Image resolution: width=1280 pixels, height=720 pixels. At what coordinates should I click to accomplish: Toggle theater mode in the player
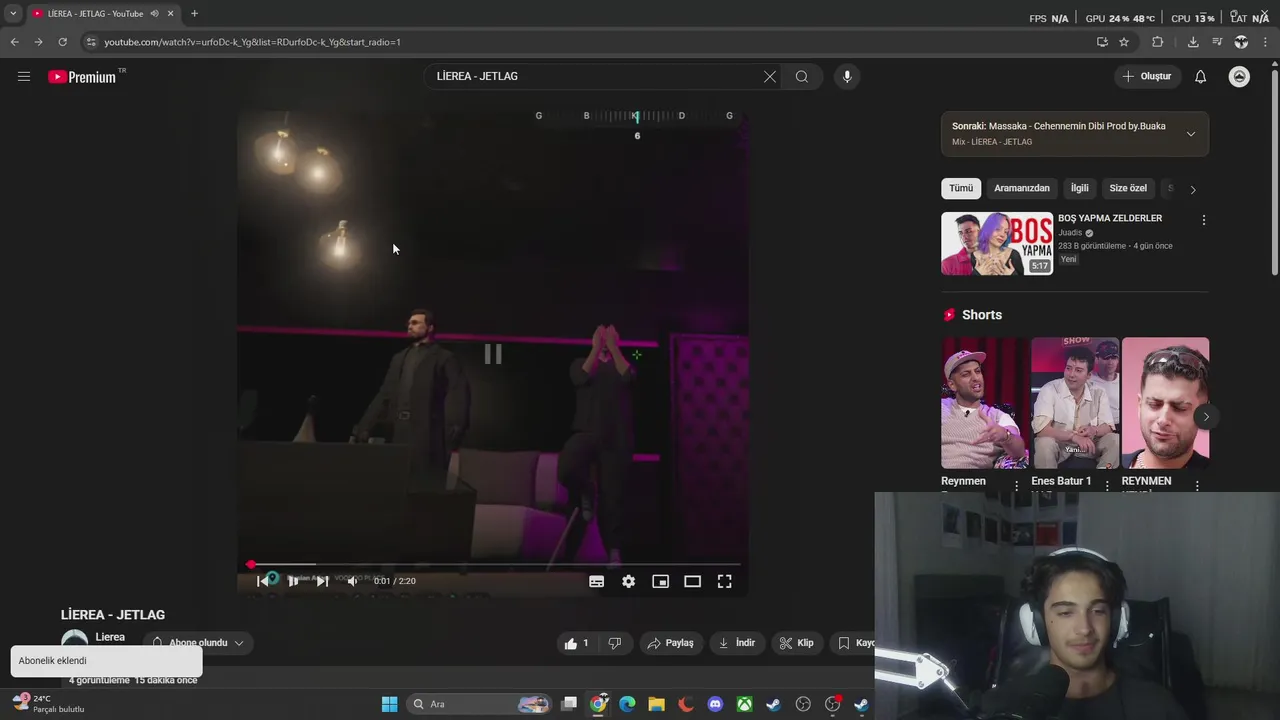(x=693, y=581)
